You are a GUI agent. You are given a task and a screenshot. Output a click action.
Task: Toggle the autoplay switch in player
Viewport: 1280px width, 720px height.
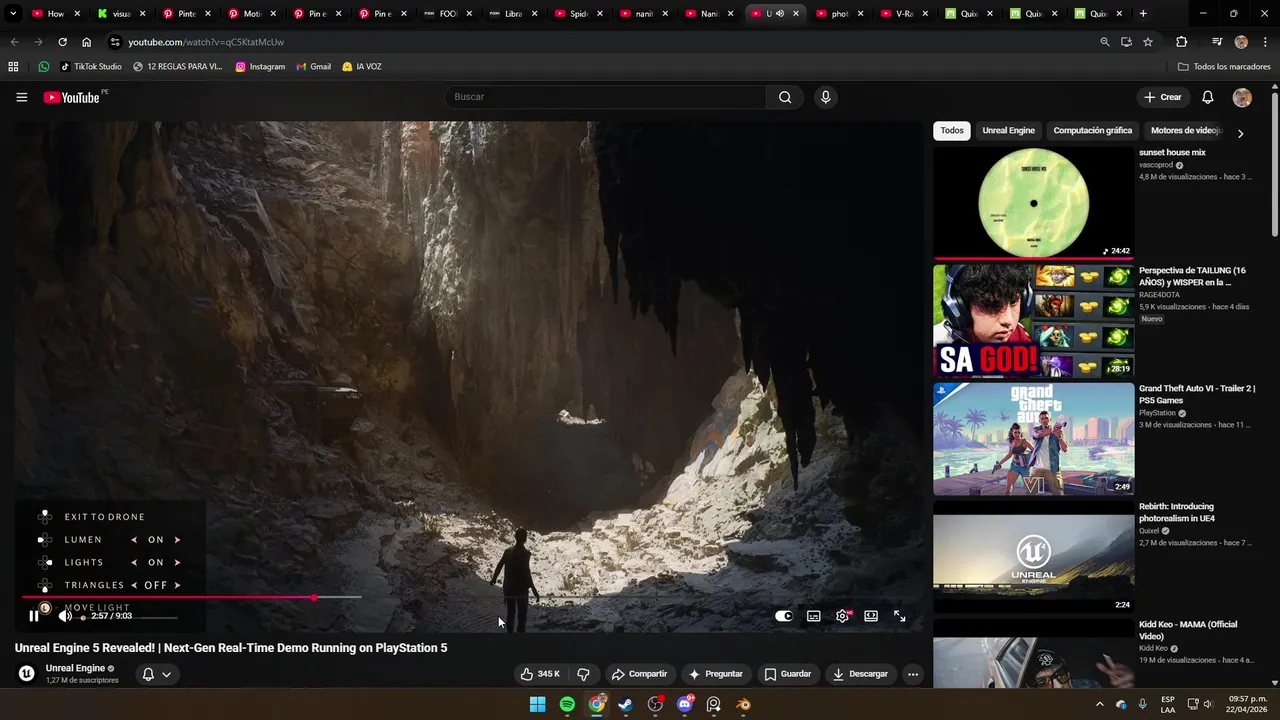coord(784,616)
